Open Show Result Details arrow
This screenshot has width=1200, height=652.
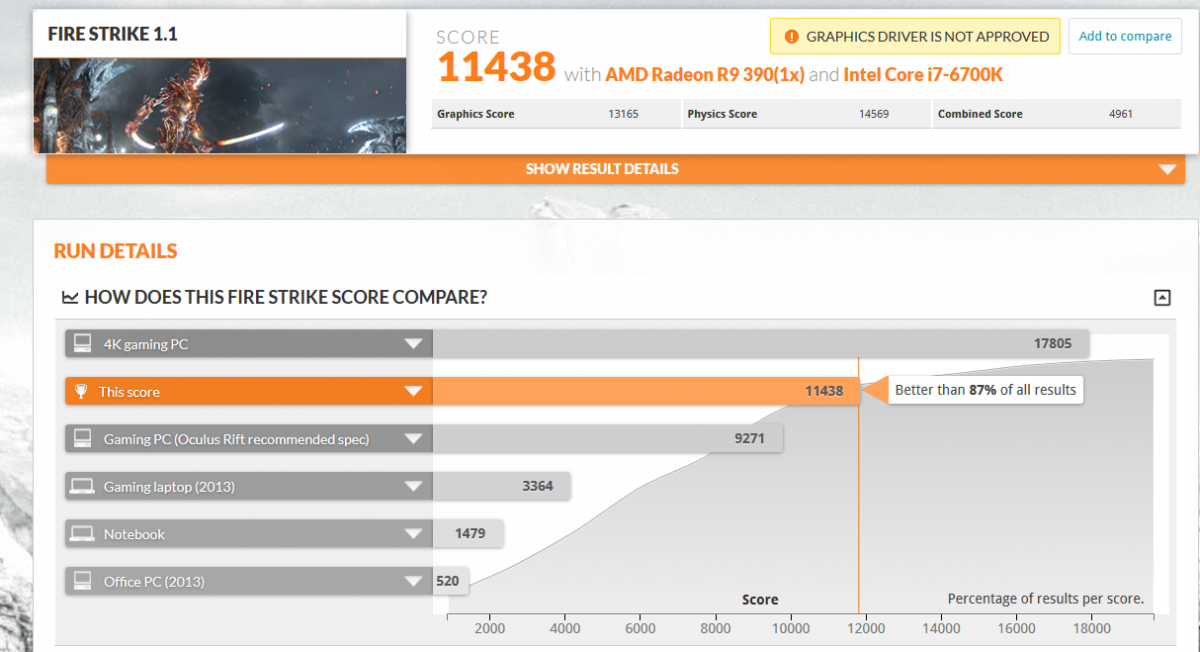[x=1166, y=169]
